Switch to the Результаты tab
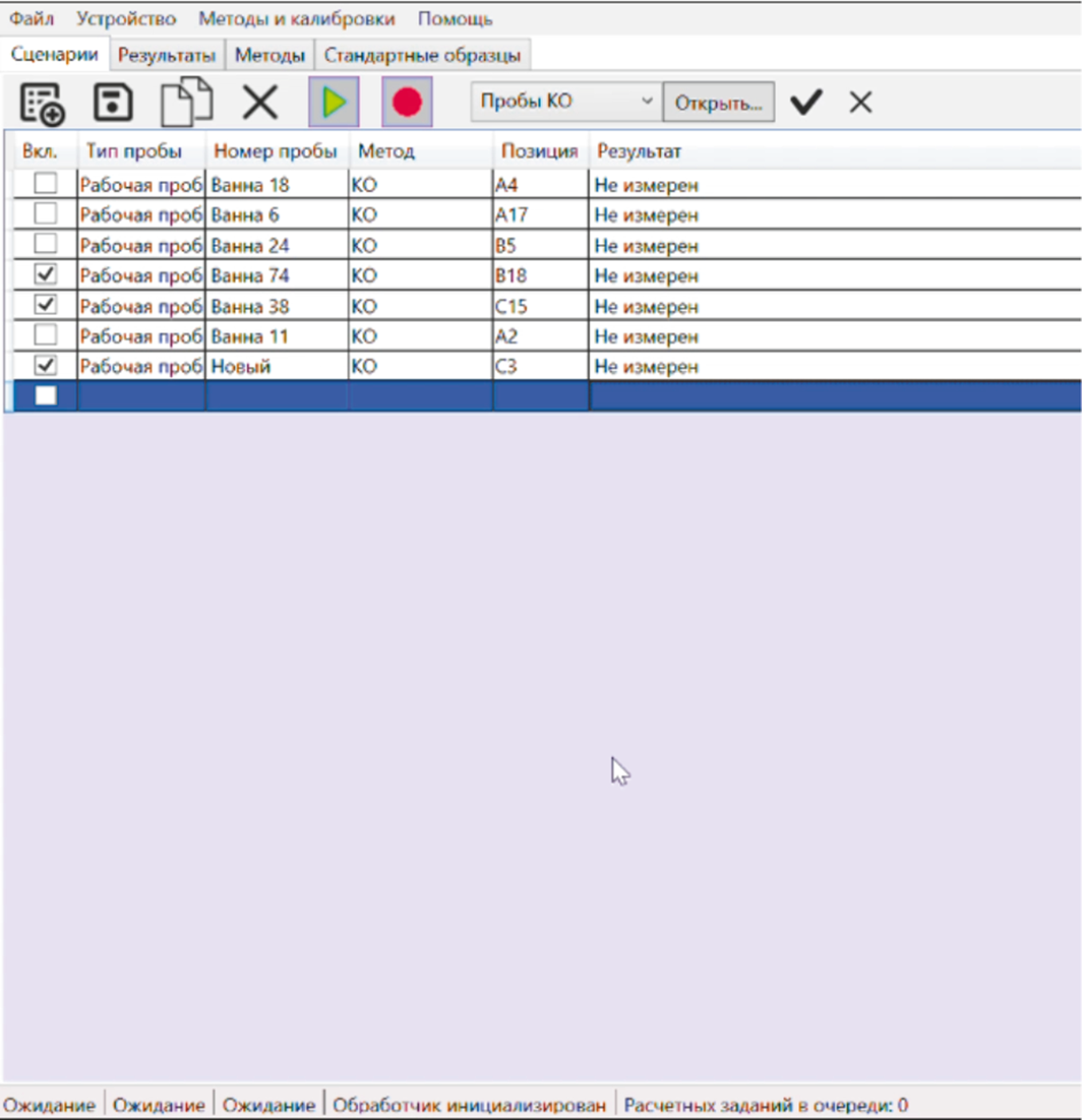Image resolution: width=1082 pixels, height=1120 pixels. pos(166,55)
